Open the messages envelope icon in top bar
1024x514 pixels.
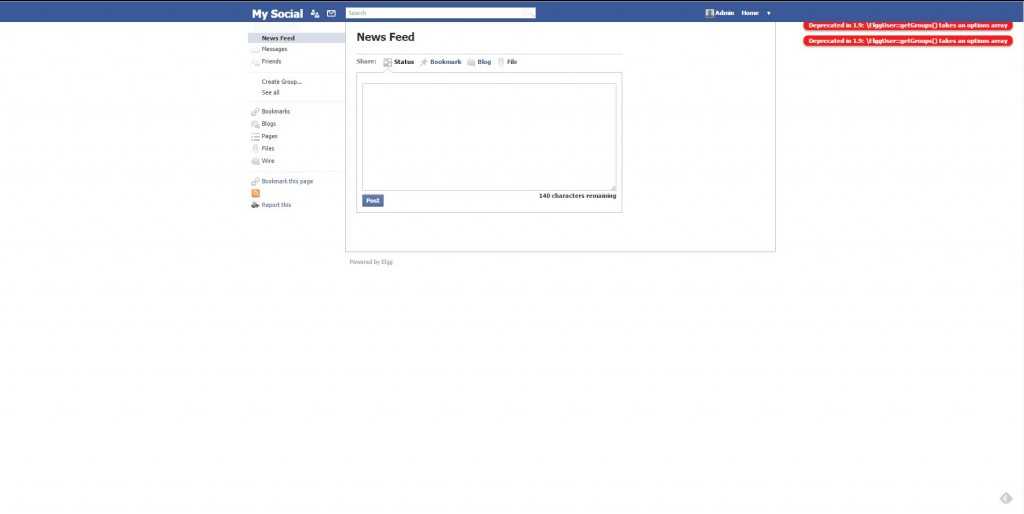[331, 13]
